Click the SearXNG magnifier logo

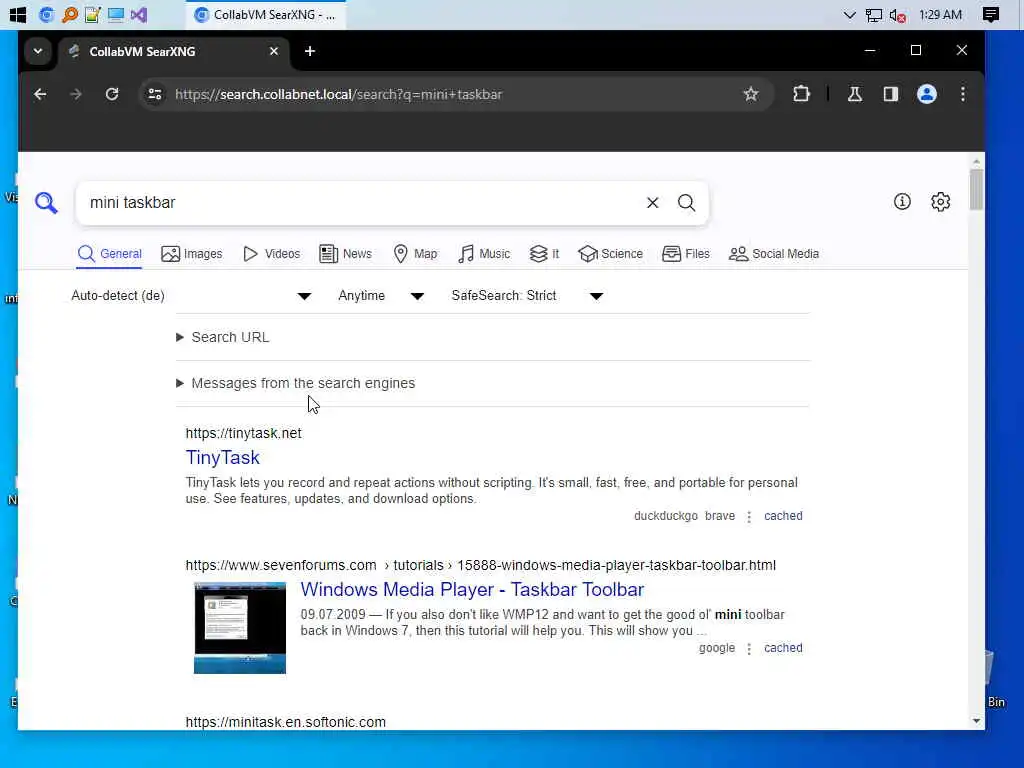point(46,203)
